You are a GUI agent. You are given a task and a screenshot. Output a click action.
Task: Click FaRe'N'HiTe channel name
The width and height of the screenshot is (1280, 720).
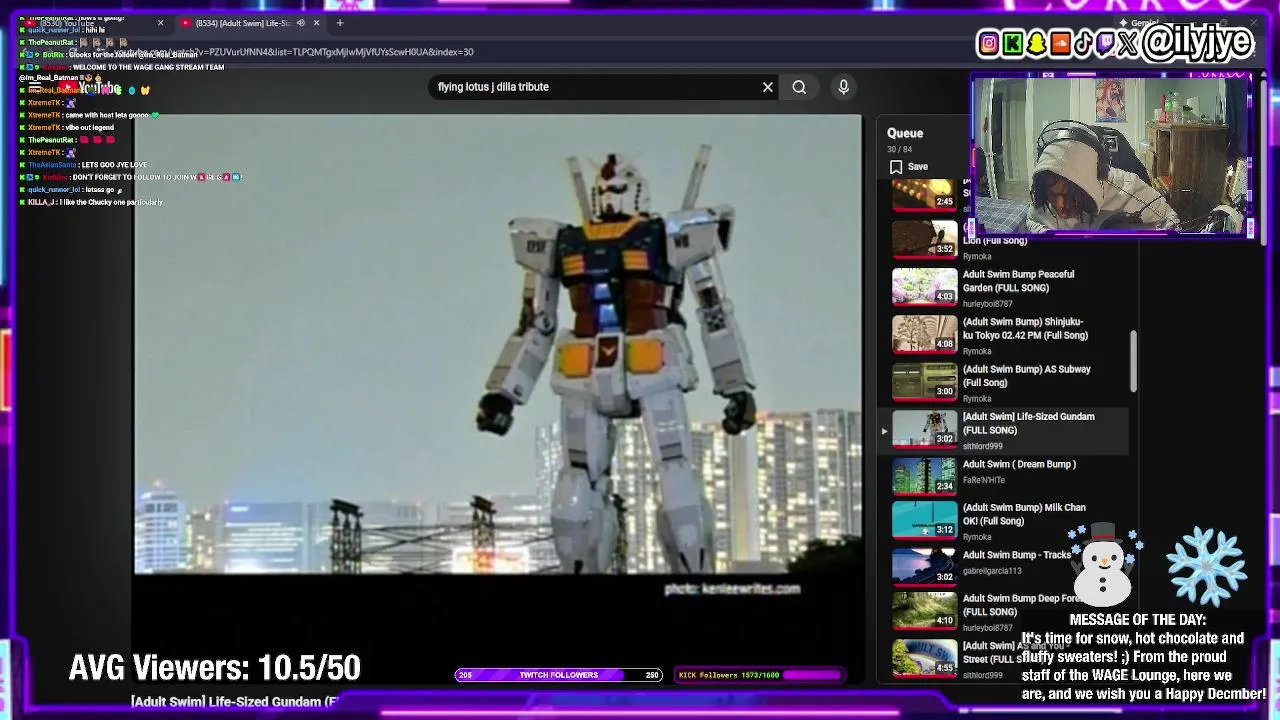[x=984, y=481]
